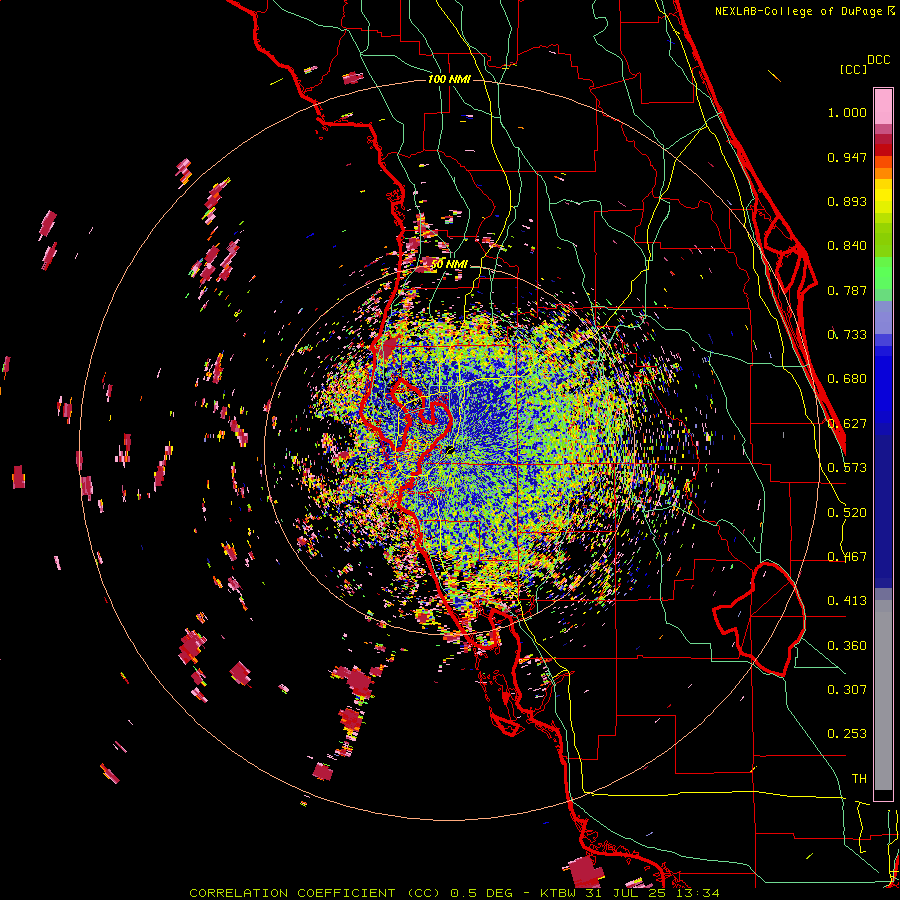This screenshot has height=900, width=900.
Task: Click the 0.360 color scale value
Action: pos(847,646)
